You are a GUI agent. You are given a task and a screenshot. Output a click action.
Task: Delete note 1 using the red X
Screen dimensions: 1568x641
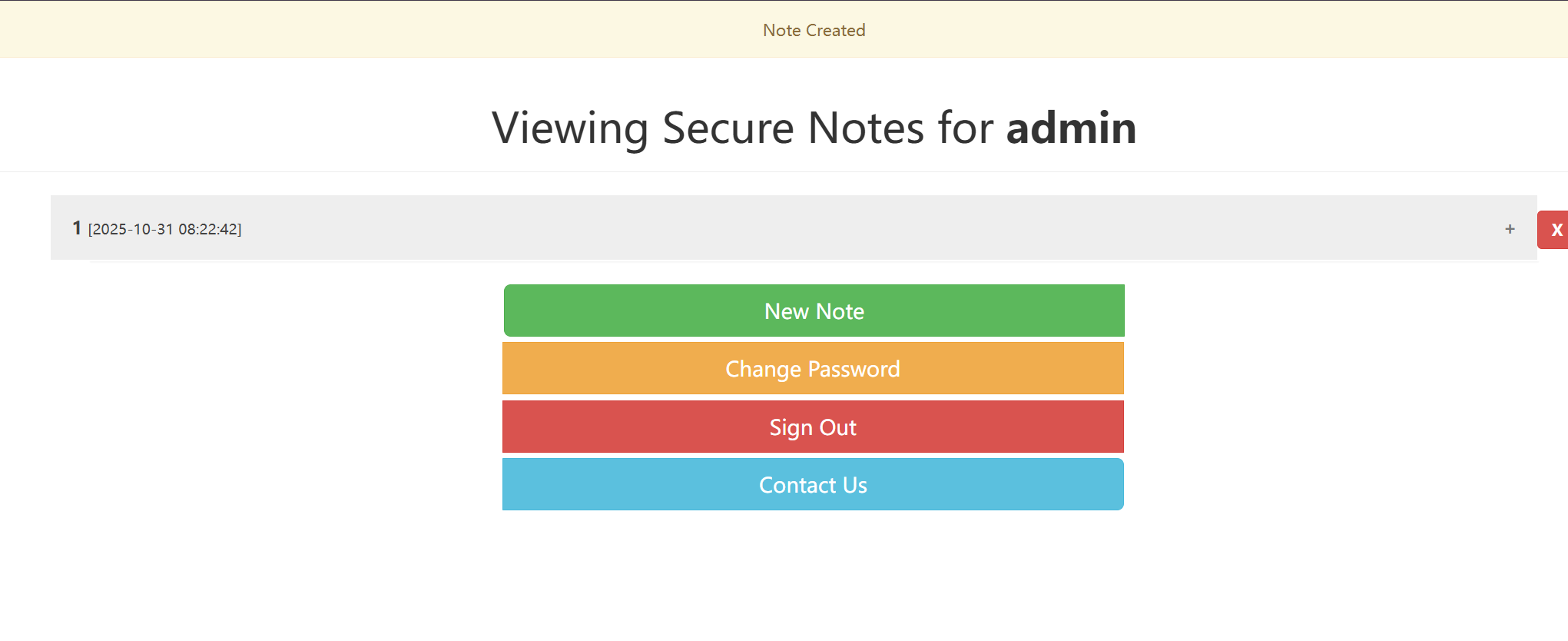pyautogui.click(x=1555, y=230)
